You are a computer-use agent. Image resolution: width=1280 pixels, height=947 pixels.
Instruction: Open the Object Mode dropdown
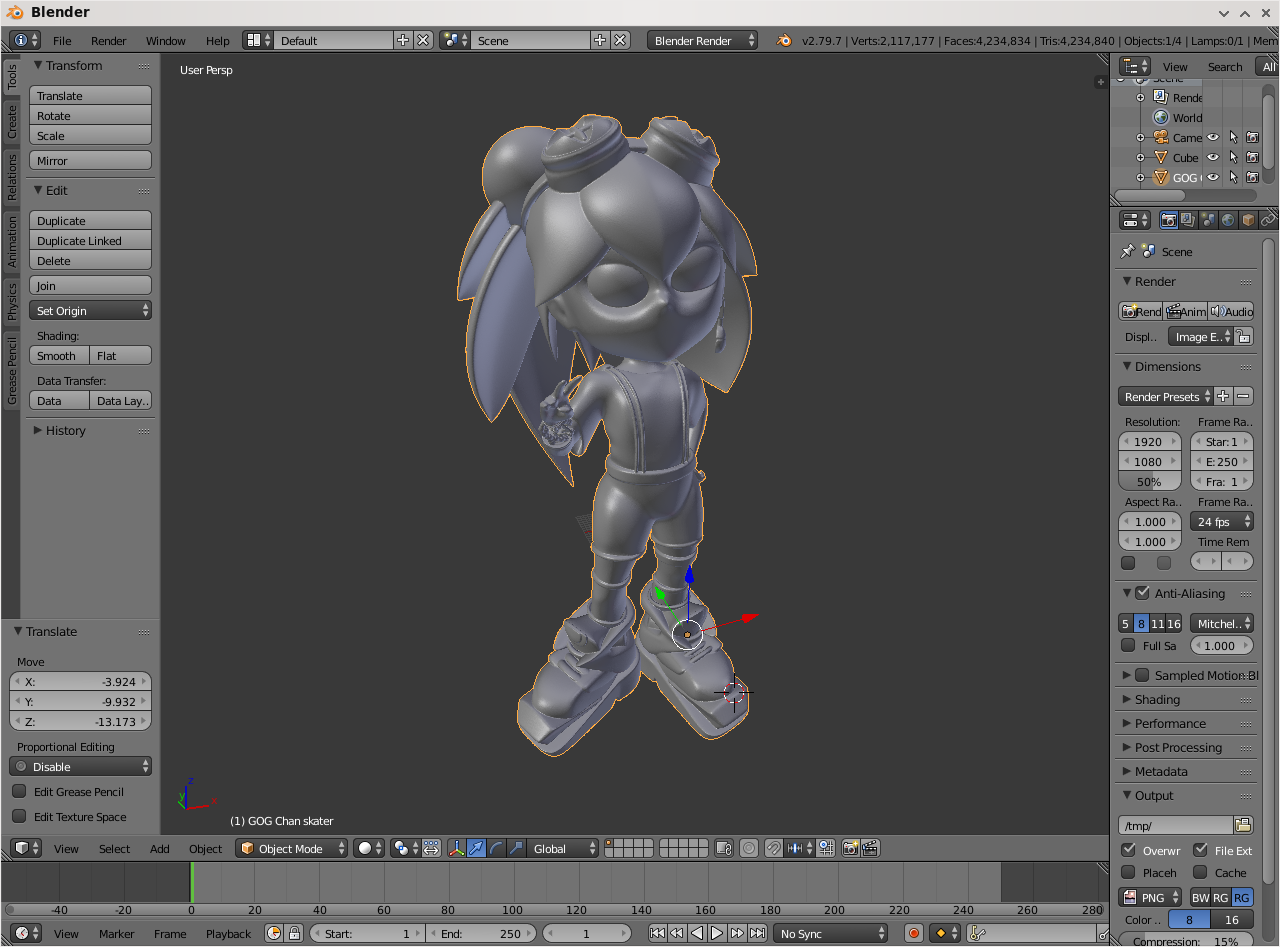pyautogui.click(x=292, y=848)
